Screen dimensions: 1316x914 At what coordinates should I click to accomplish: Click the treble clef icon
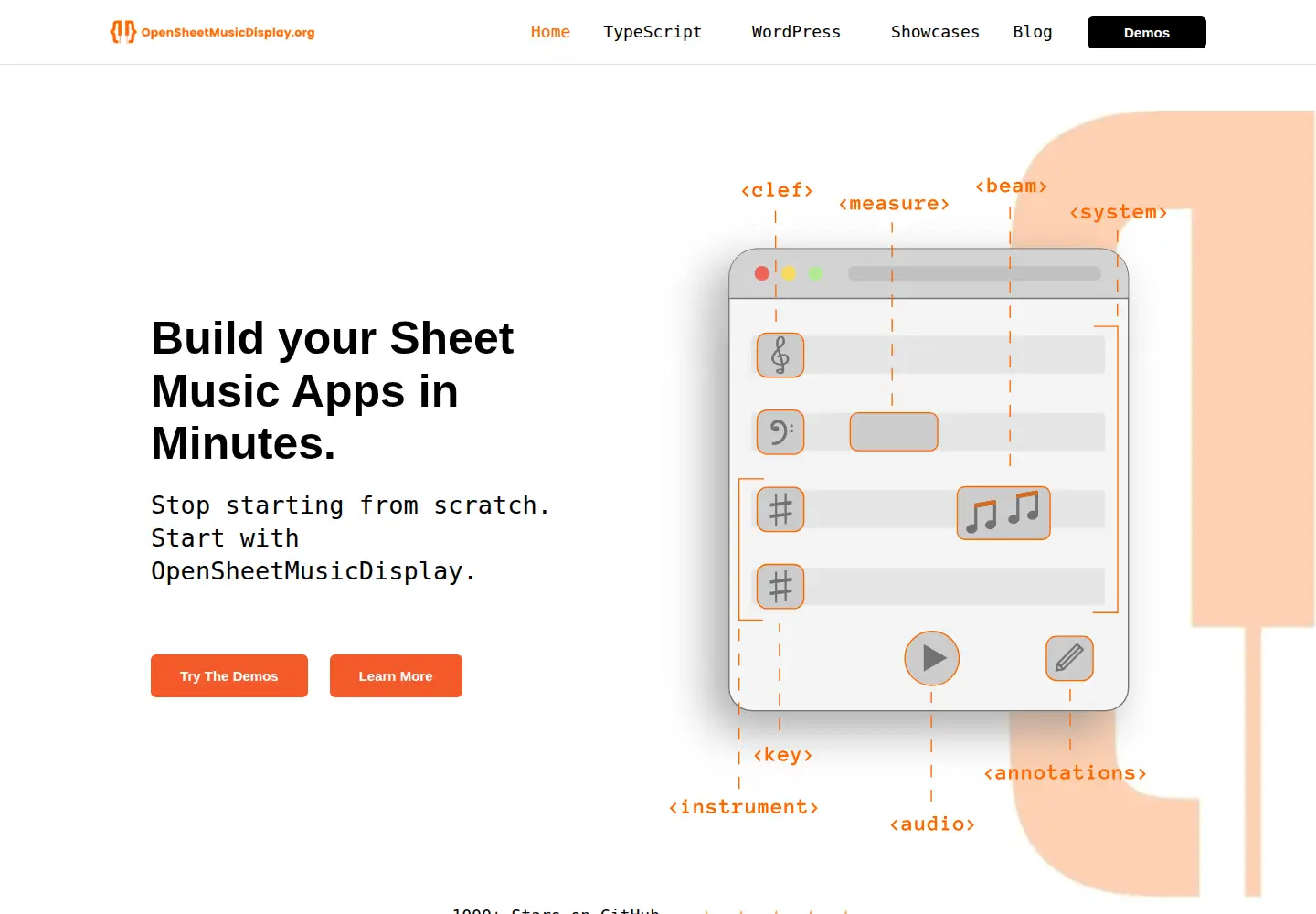(780, 356)
